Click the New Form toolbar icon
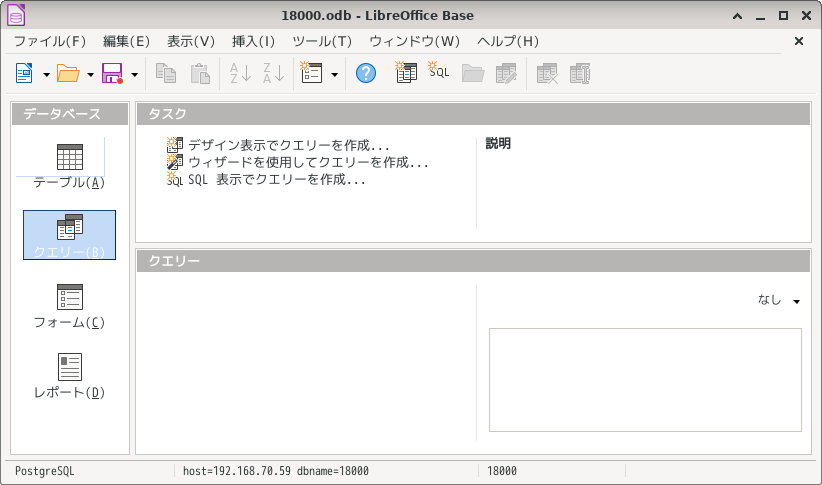Image resolution: width=822 pixels, height=485 pixels. click(x=311, y=73)
